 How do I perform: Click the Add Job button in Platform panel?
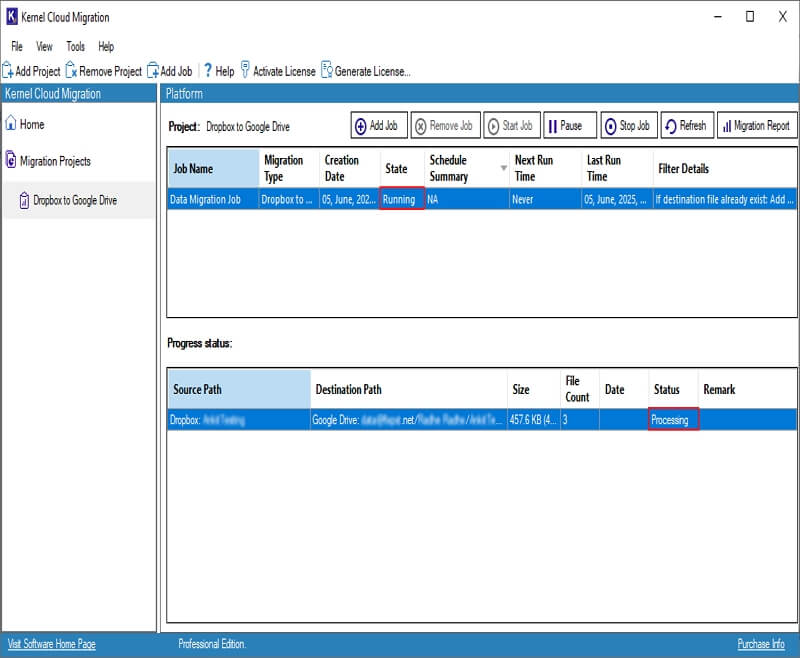tap(379, 125)
